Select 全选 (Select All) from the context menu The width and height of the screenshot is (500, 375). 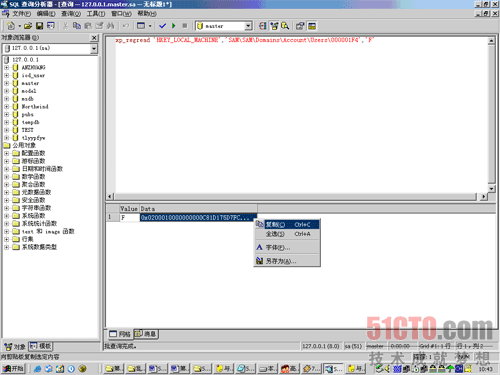[287, 234]
